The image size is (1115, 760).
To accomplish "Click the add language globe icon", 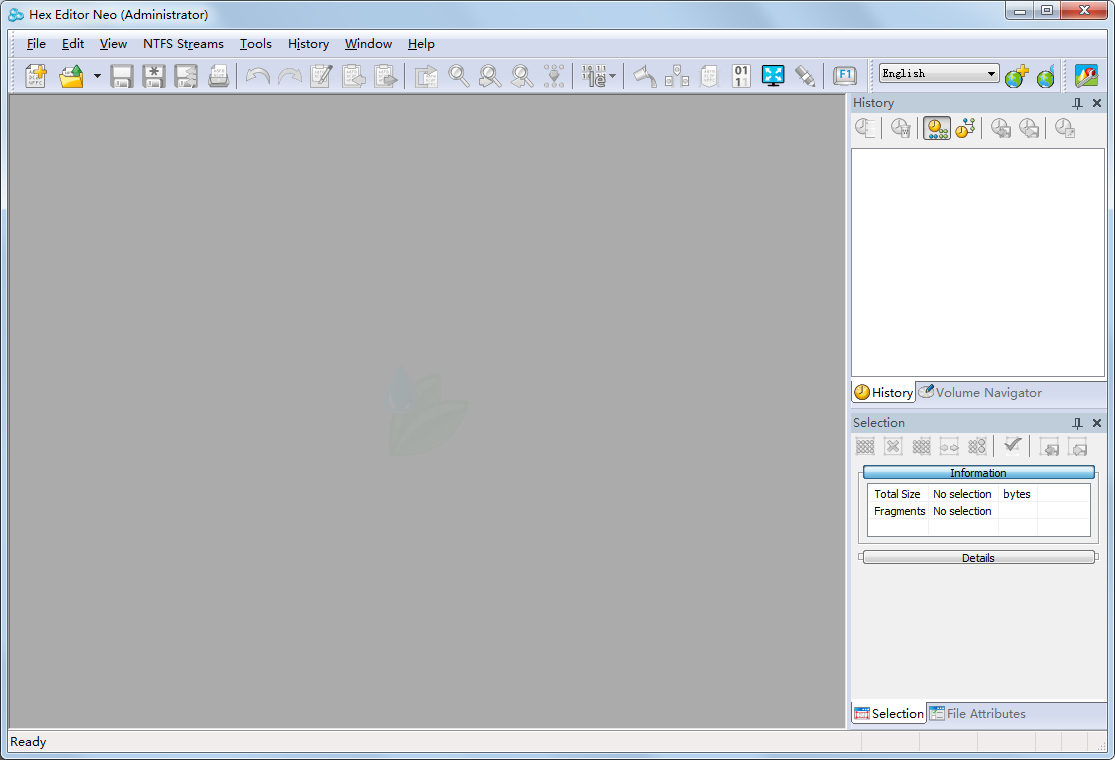I will coord(1017,75).
